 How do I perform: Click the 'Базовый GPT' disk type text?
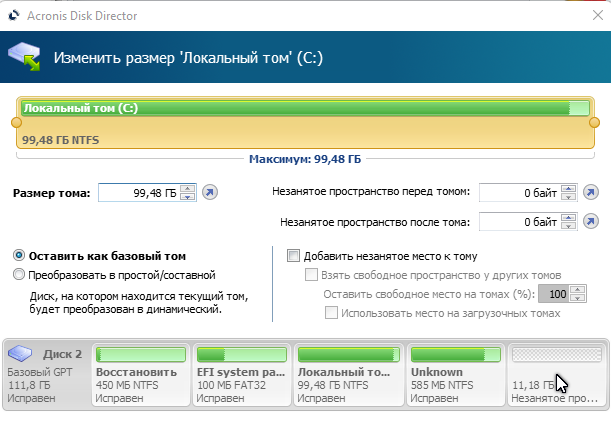pyautogui.click(x=40, y=372)
